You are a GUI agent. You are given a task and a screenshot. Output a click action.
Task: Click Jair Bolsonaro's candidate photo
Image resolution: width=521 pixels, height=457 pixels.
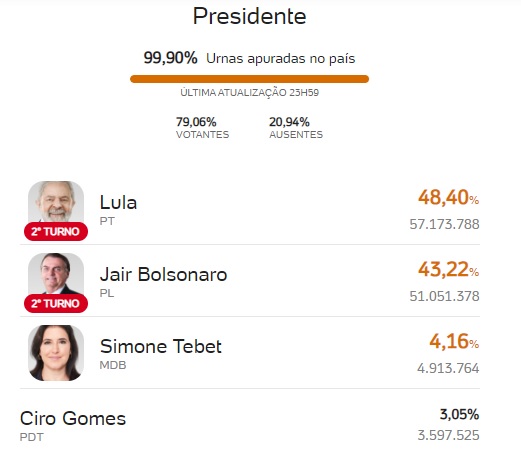click(x=56, y=274)
